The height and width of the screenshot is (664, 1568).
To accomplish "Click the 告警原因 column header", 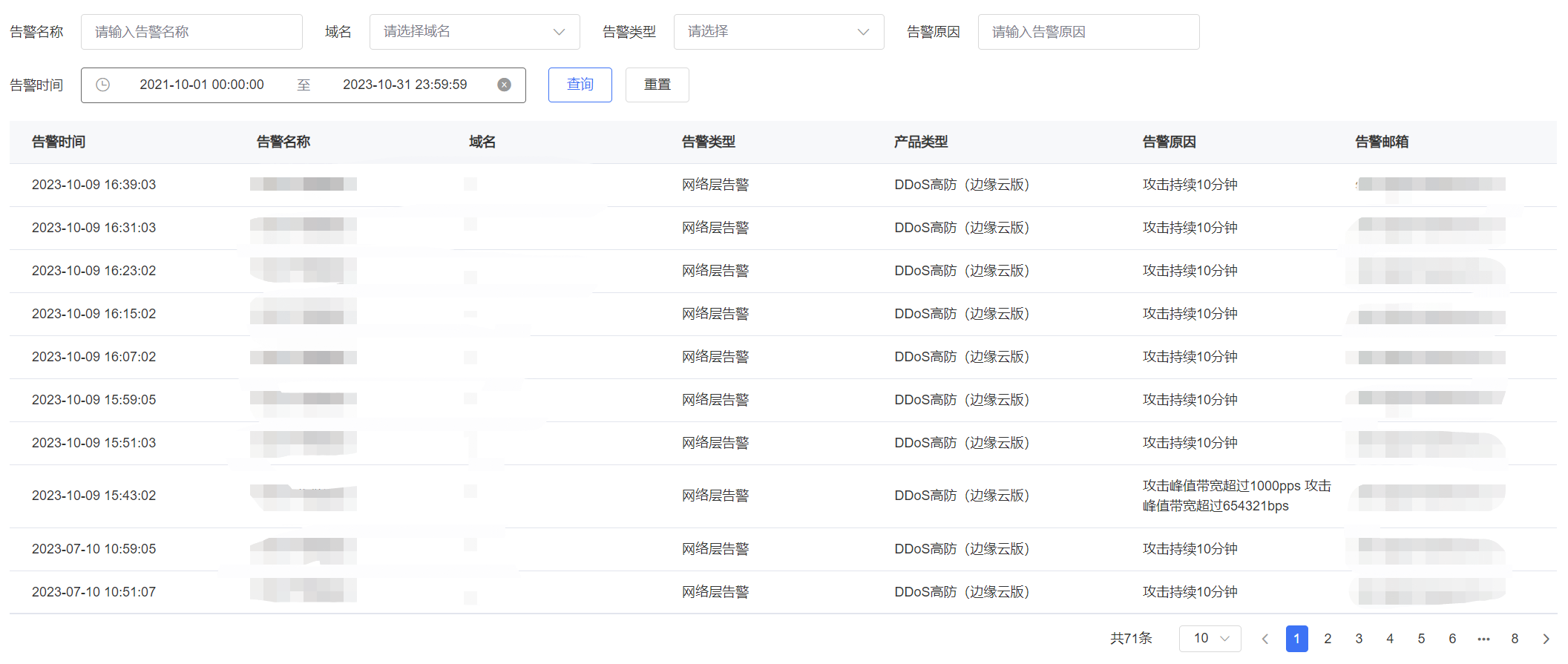I will 1170,142.
